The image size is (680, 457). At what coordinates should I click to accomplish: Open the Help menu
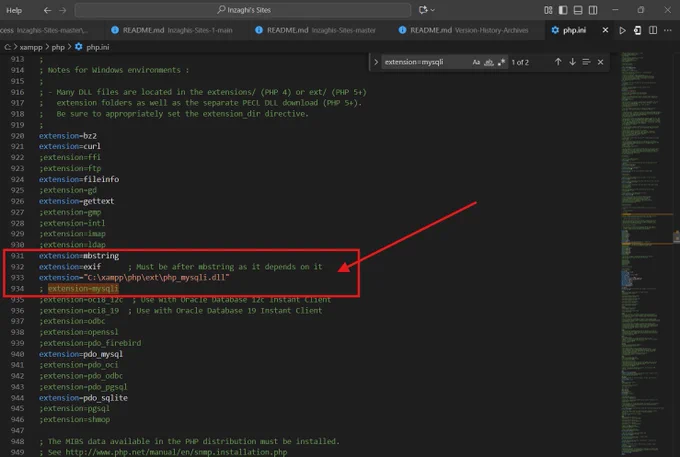point(14,10)
